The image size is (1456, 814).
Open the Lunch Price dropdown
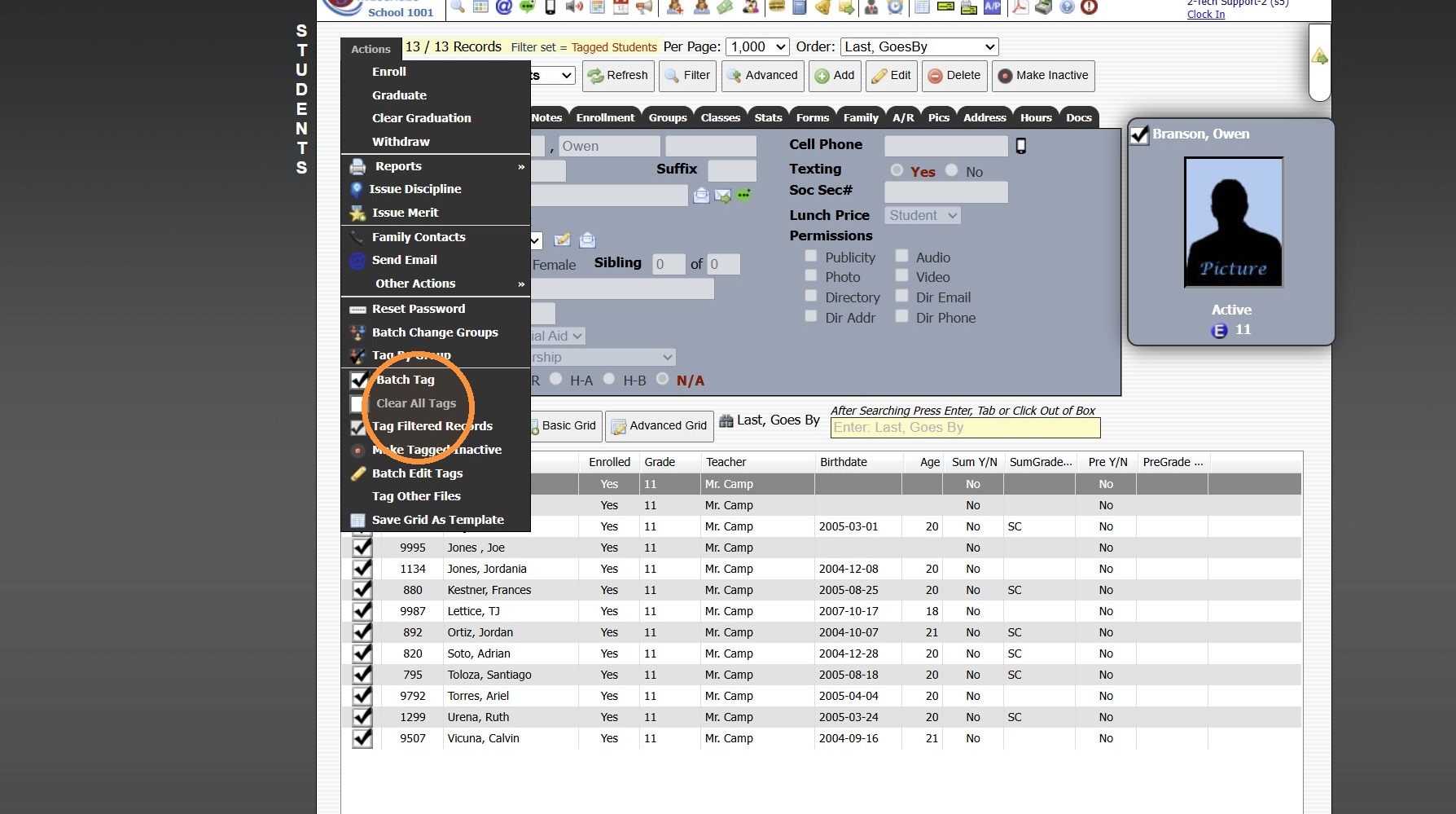(923, 216)
